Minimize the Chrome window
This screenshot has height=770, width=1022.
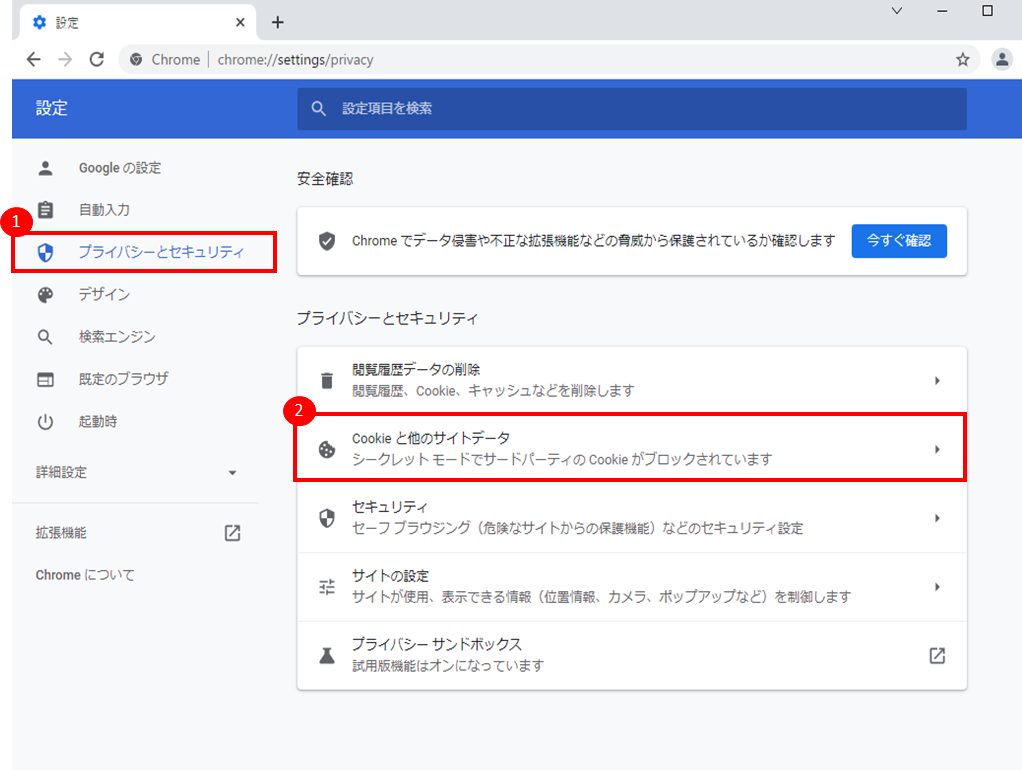pos(942,10)
